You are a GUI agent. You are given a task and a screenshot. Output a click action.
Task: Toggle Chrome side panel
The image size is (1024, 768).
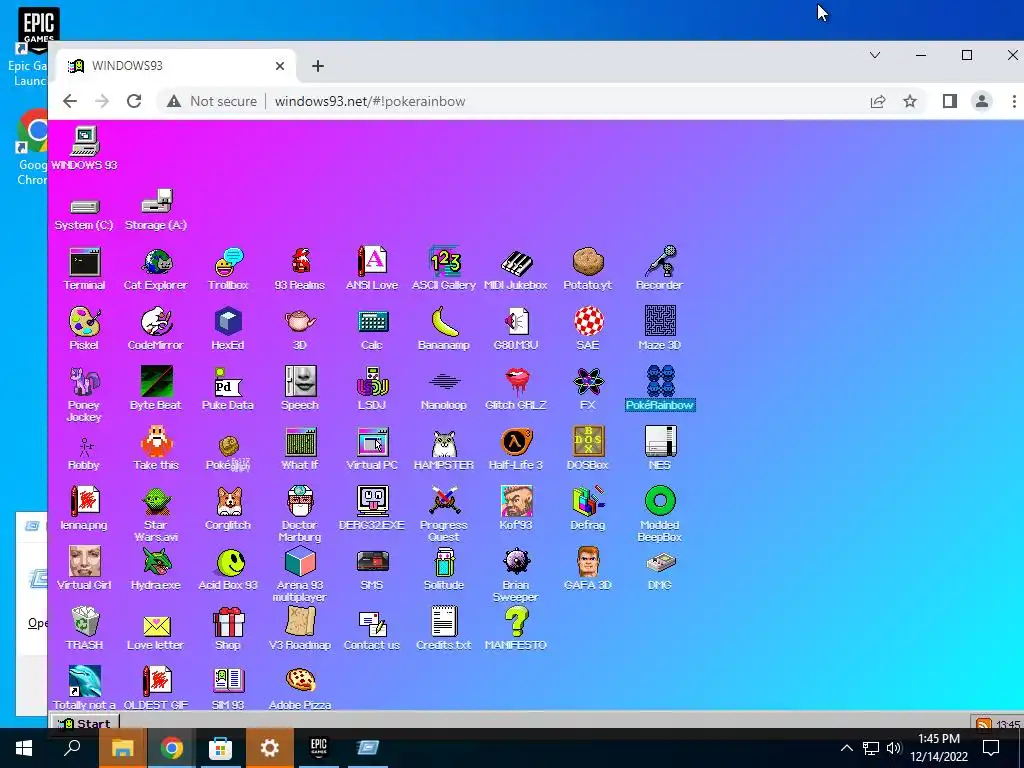[x=950, y=101]
